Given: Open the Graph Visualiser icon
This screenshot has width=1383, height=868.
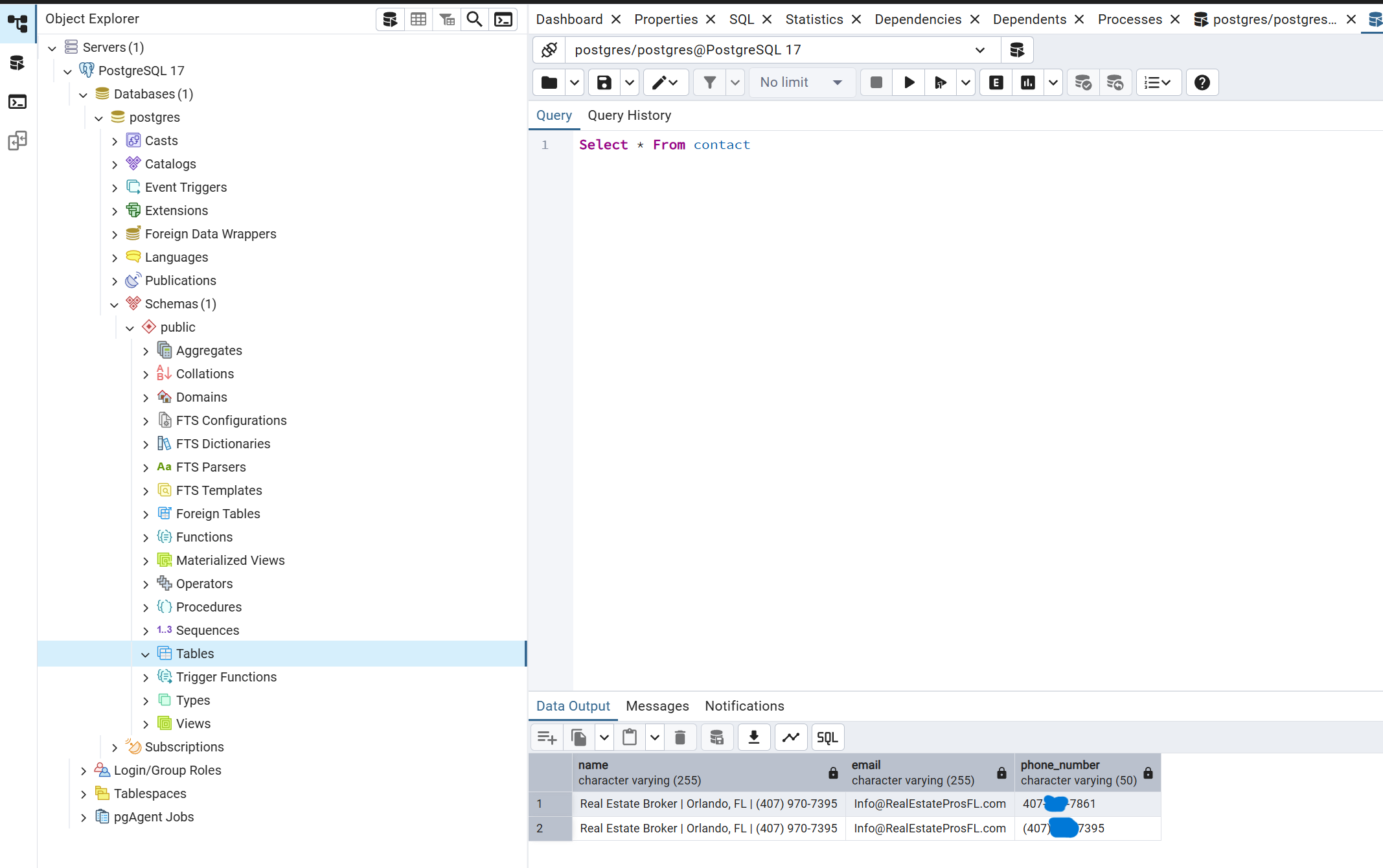Looking at the screenshot, I should [x=791, y=737].
